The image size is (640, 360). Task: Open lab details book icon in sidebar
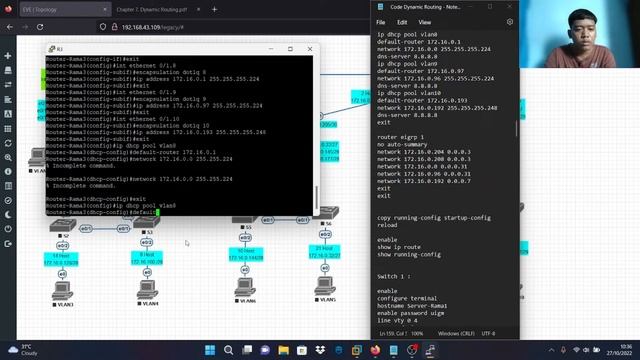click(x=8, y=186)
